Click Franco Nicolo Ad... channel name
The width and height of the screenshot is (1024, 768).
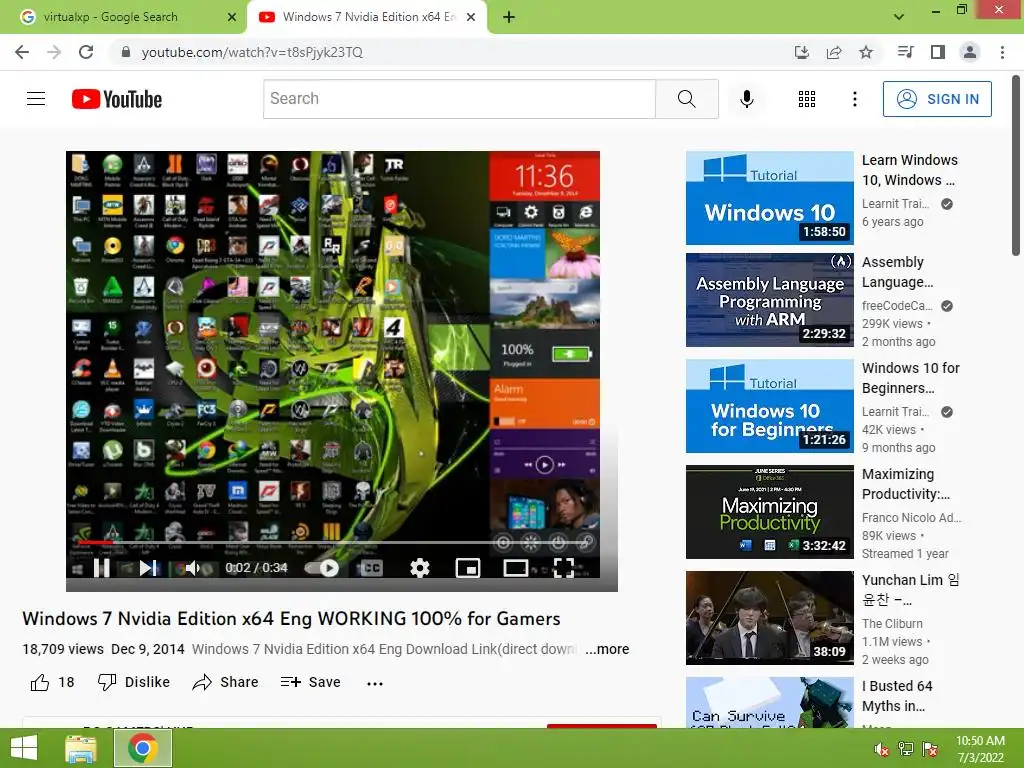tap(911, 518)
